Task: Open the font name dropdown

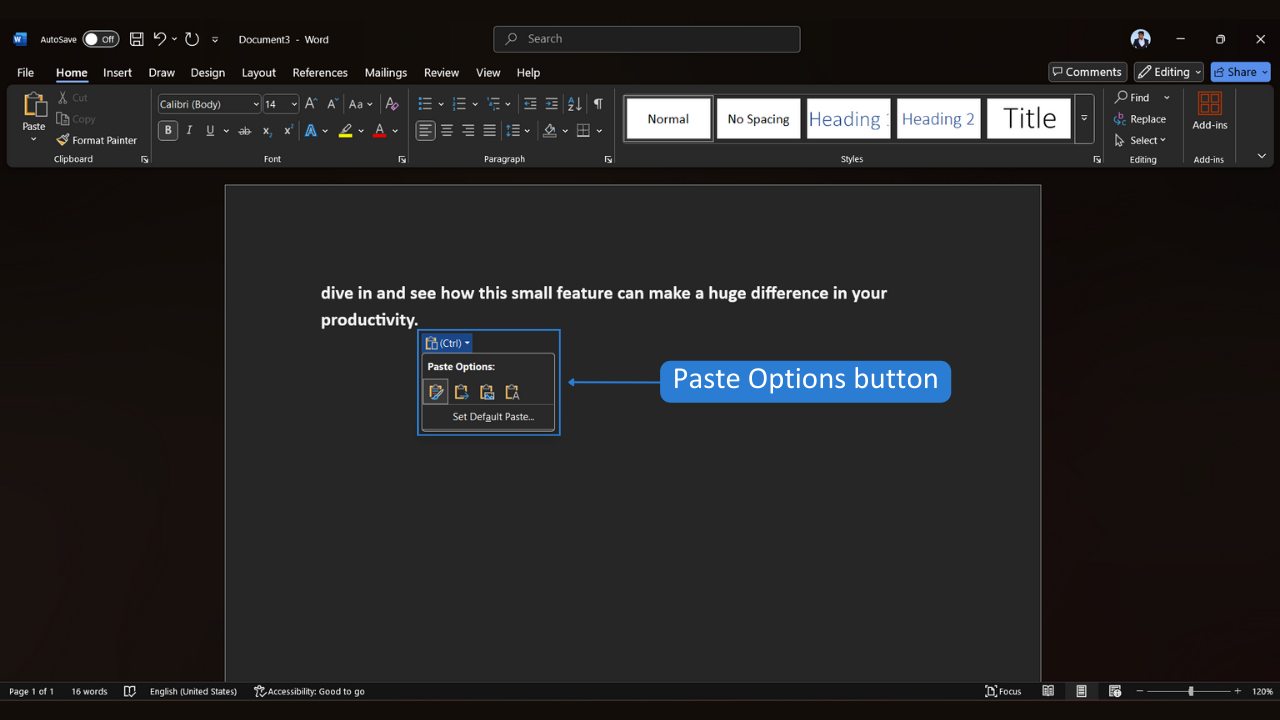Action: pyautogui.click(x=256, y=103)
